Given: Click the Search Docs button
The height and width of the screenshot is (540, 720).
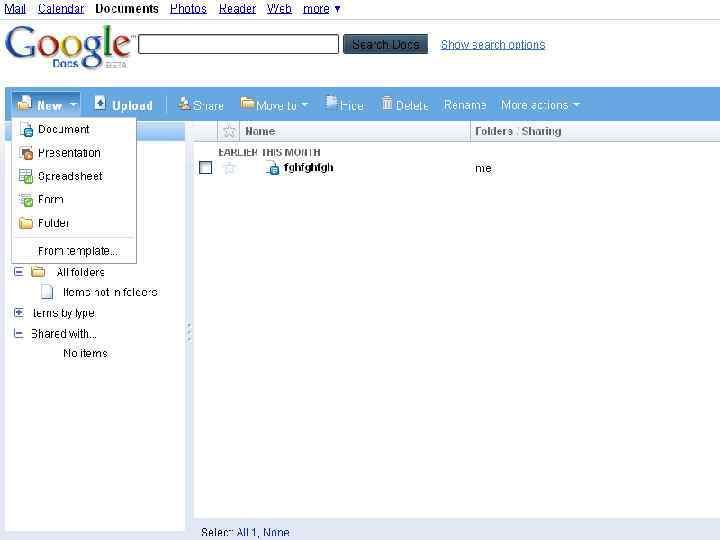Looking at the screenshot, I should tap(386, 45).
